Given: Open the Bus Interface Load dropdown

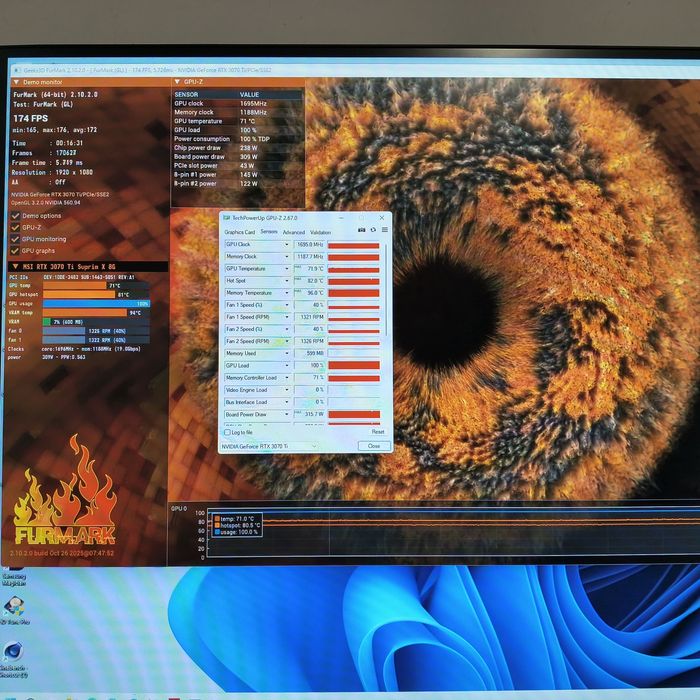Looking at the screenshot, I should [x=287, y=402].
